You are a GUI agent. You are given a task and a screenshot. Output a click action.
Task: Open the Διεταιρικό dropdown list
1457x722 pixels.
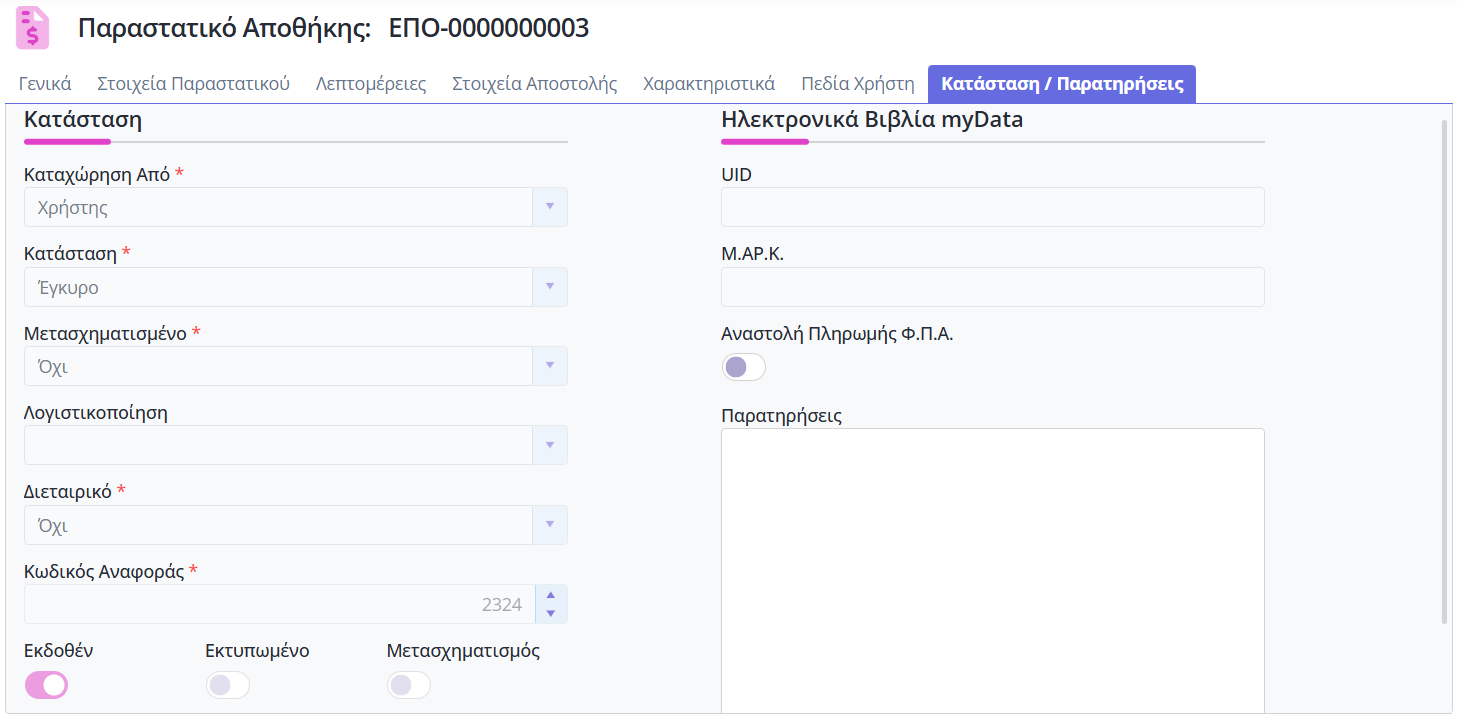pos(549,525)
